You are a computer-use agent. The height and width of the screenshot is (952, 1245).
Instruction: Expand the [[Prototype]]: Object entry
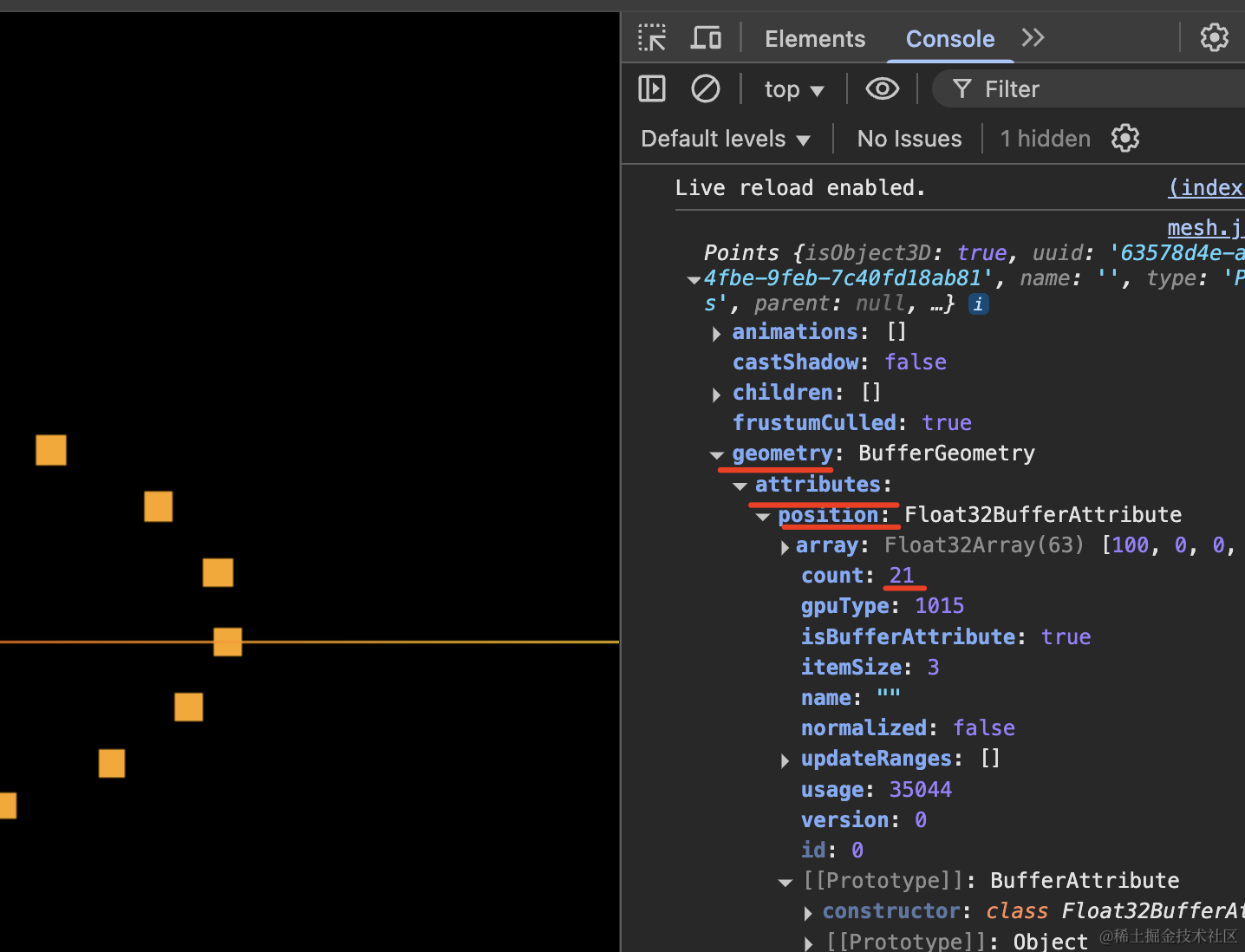tap(808, 943)
